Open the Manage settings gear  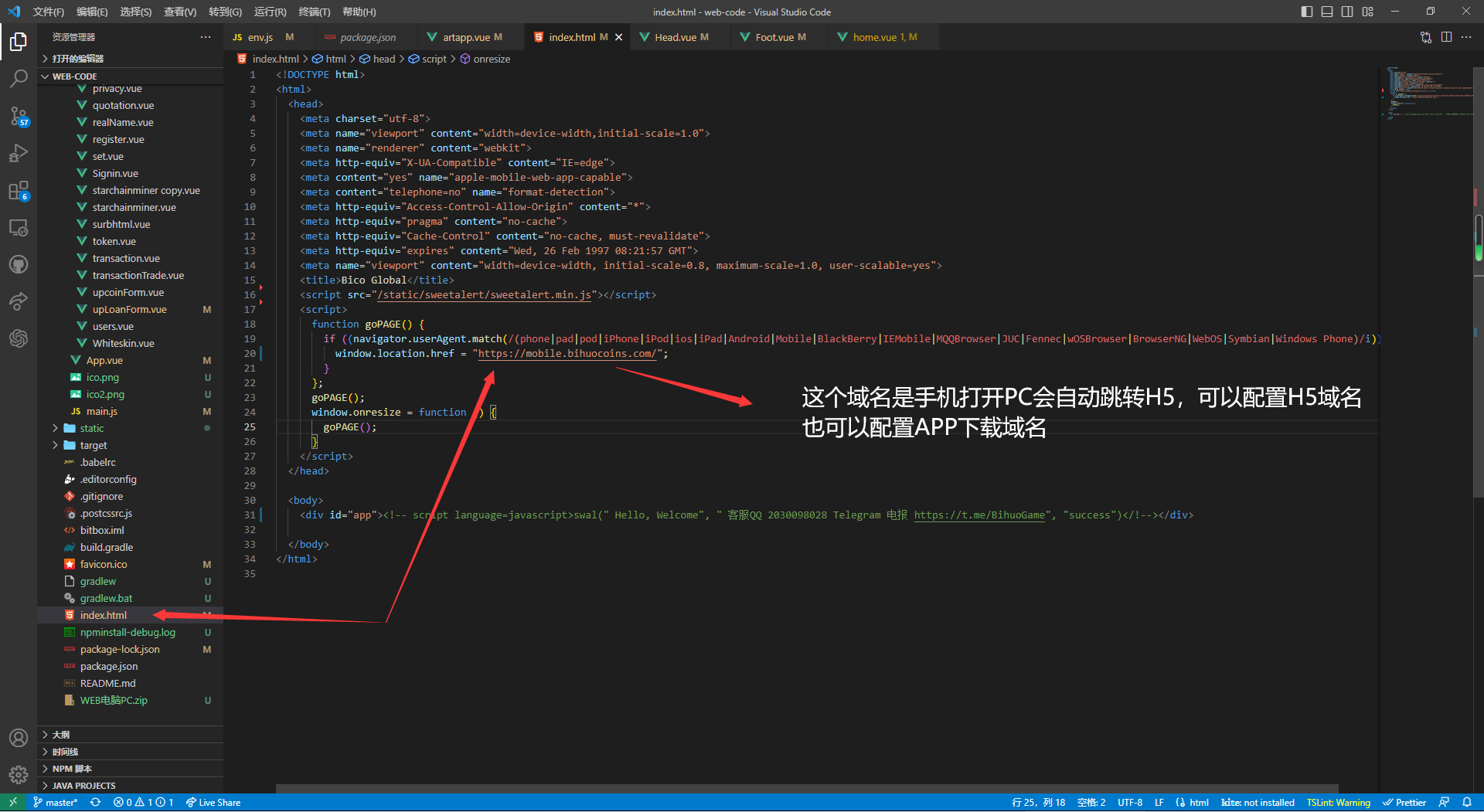(x=19, y=774)
